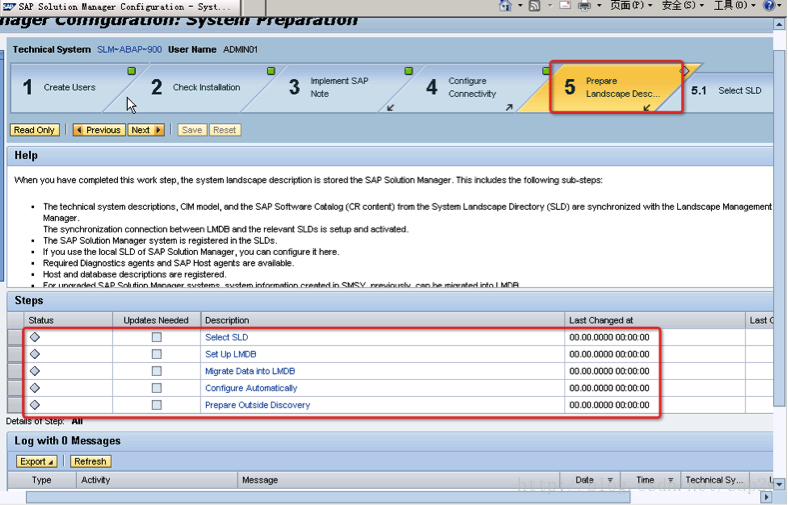This screenshot has width=788, height=505.
Task: Open the Time column filter dropdown
Action: pyautogui.click(x=670, y=480)
